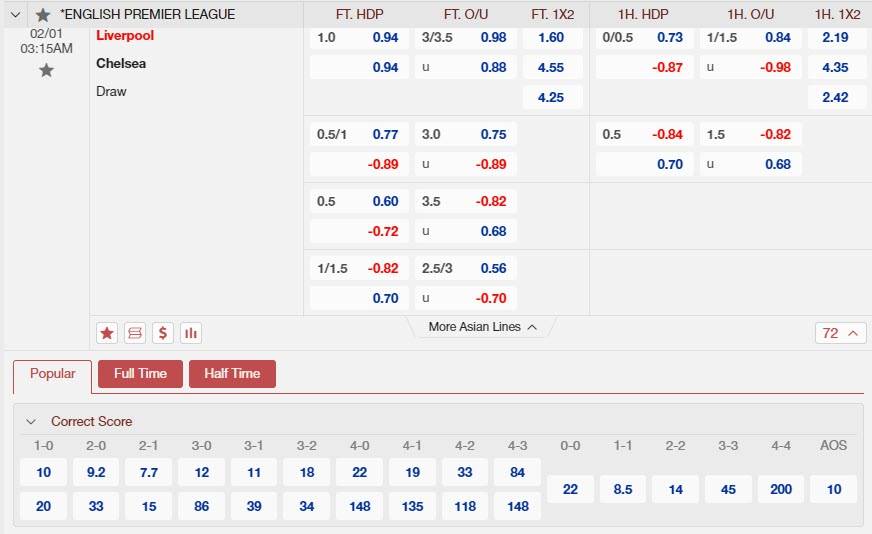Image resolution: width=872 pixels, height=534 pixels.
Task: Toggle the match favorite star under the kickoff time
Action: coord(46,70)
